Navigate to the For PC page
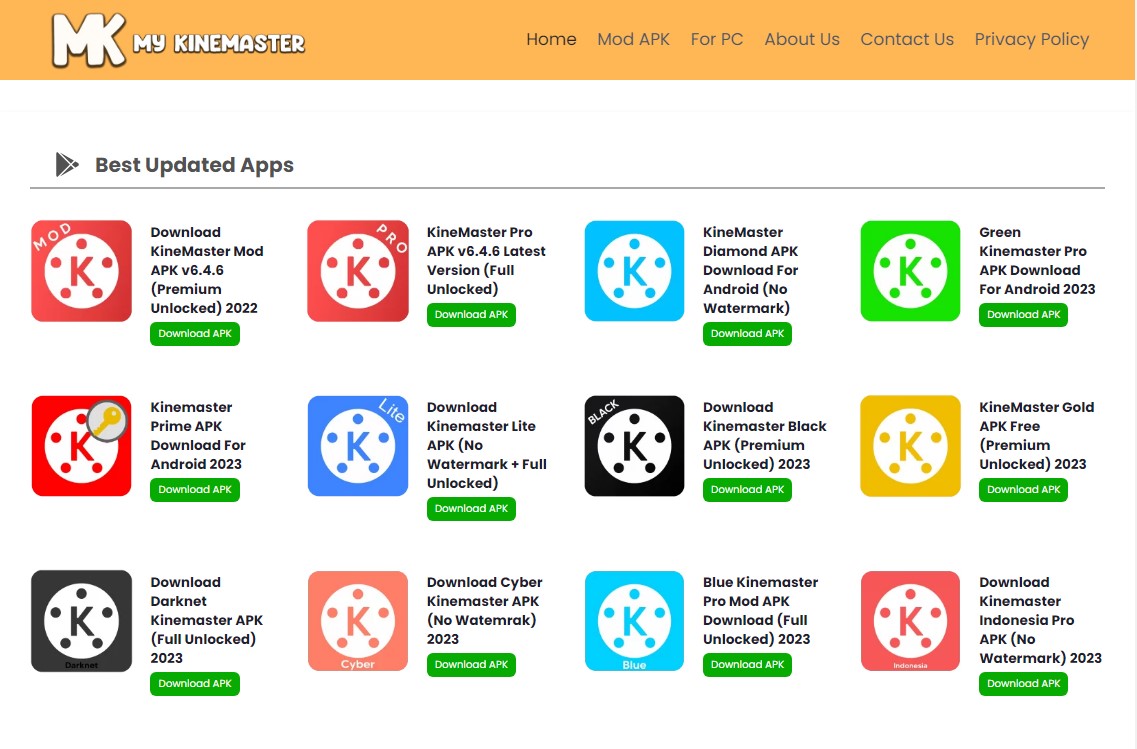 (716, 39)
